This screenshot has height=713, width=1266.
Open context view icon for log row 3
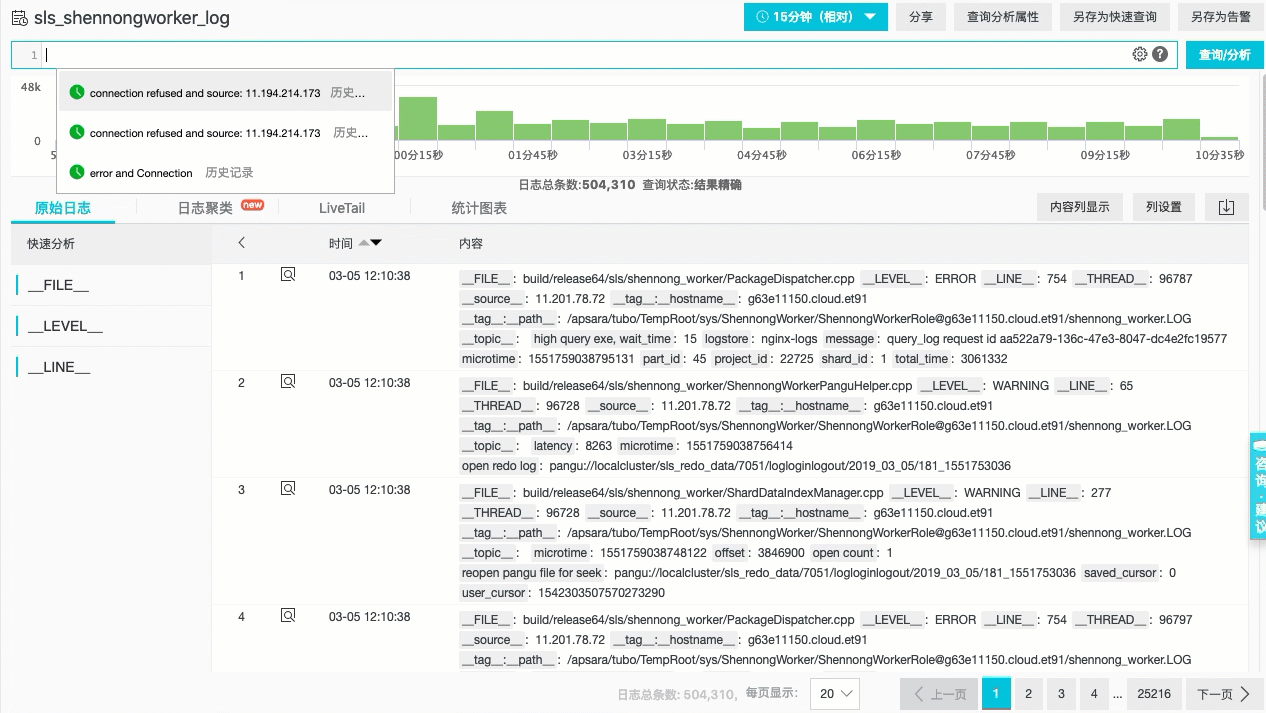pyautogui.click(x=288, y=489)
